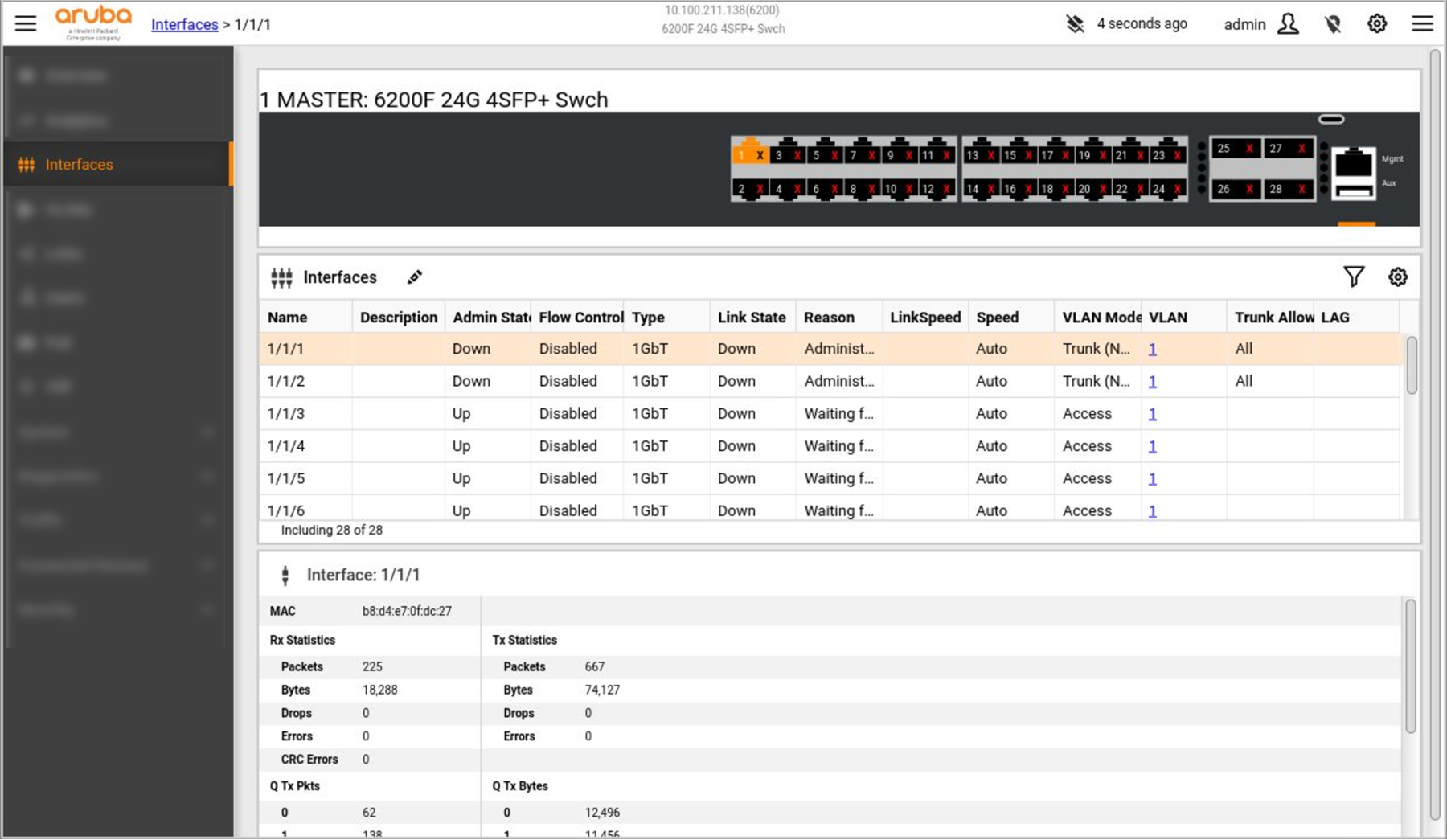Viewport: 1447px width, 840px height.
Task: Select interface row 1/1/2
Action: [830, 381]
